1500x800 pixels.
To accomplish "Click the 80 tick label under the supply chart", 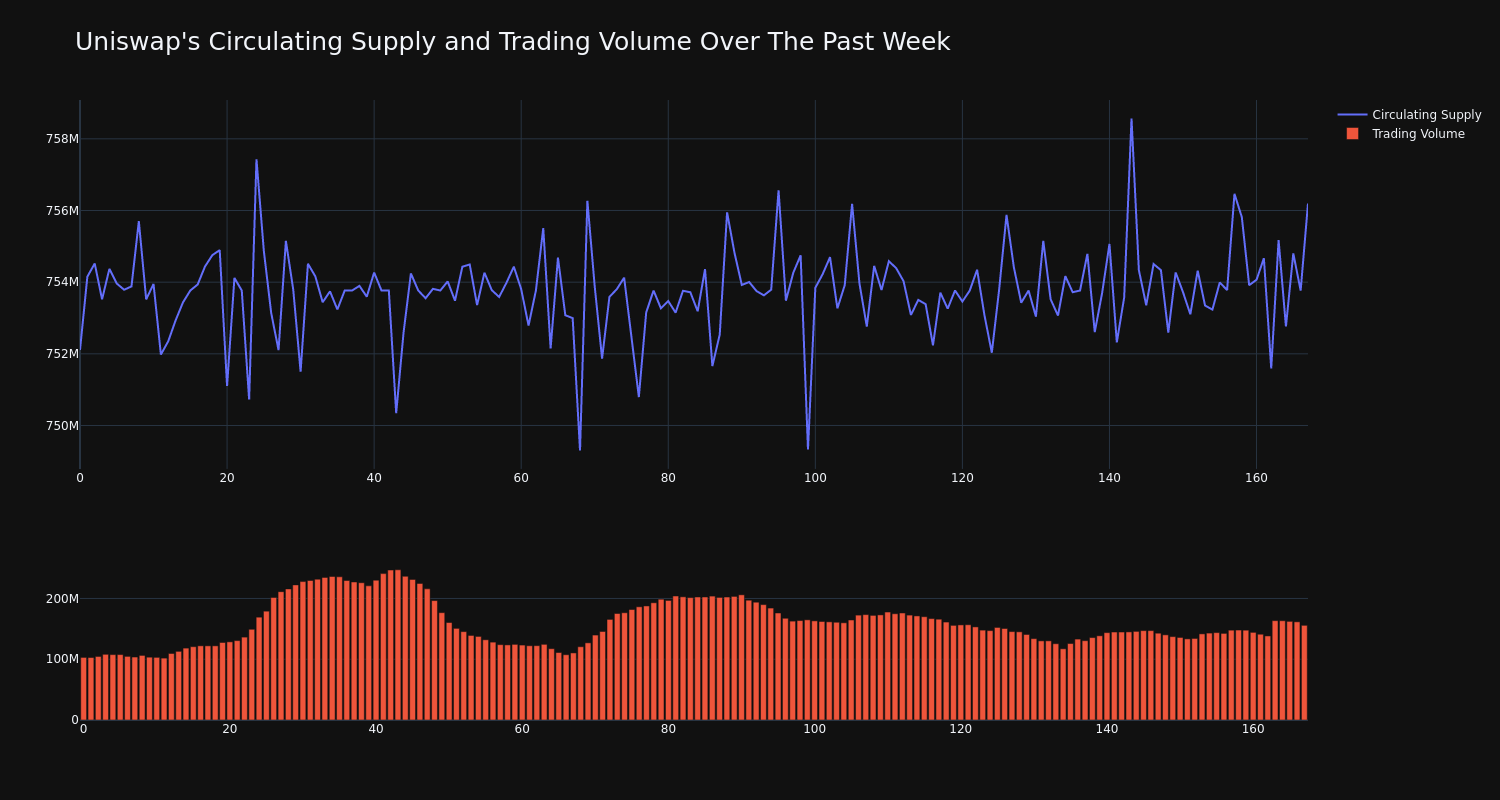I will pos(668,478).
